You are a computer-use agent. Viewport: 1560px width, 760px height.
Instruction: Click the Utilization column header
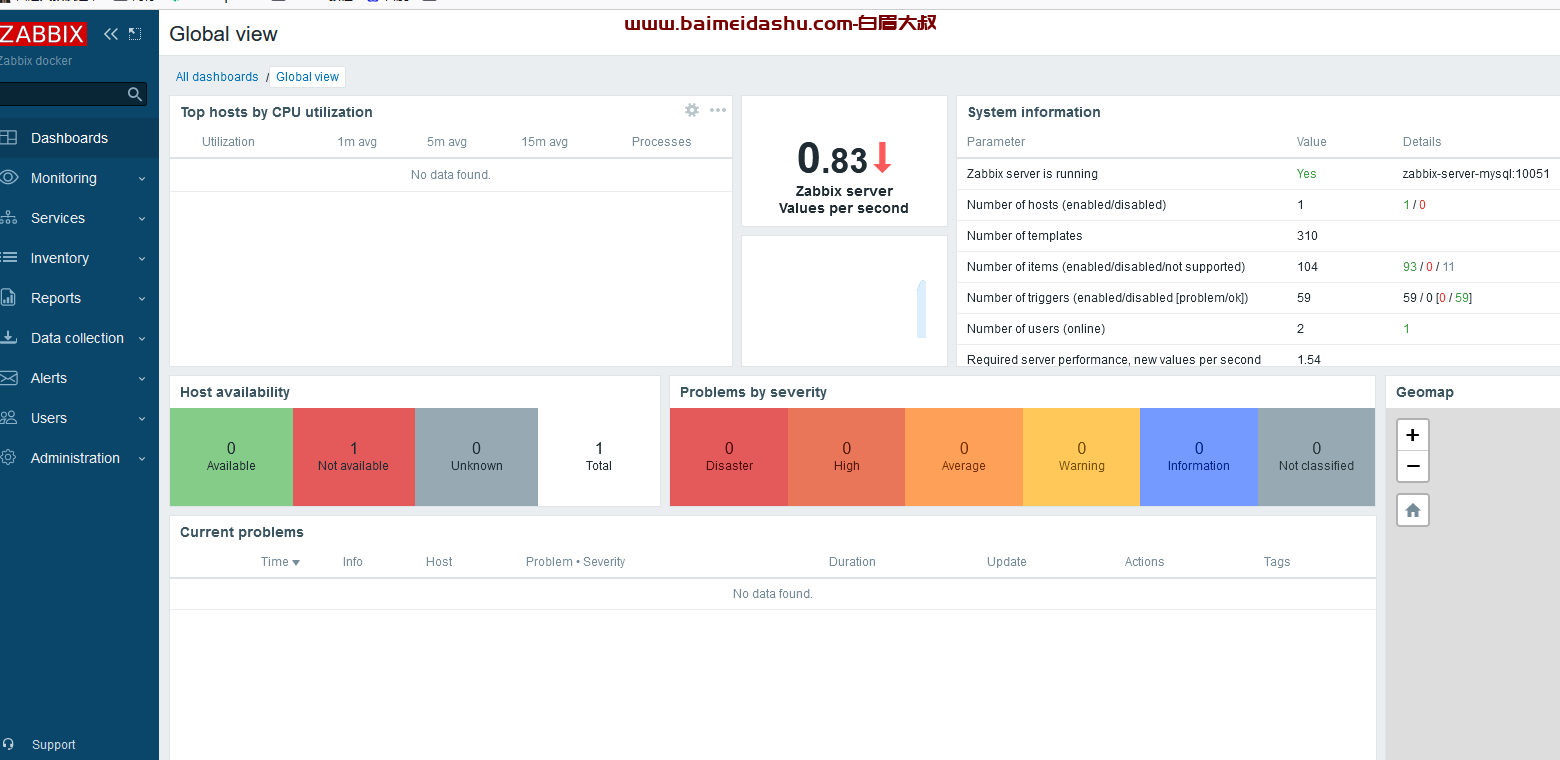tap(228, 142)
